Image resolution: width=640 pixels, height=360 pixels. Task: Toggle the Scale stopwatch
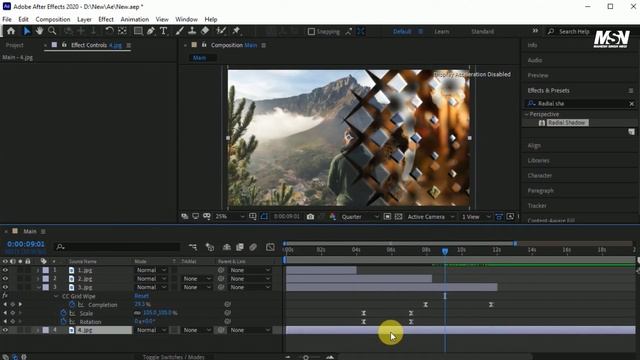pyautogui.click(x=63, y=313)
